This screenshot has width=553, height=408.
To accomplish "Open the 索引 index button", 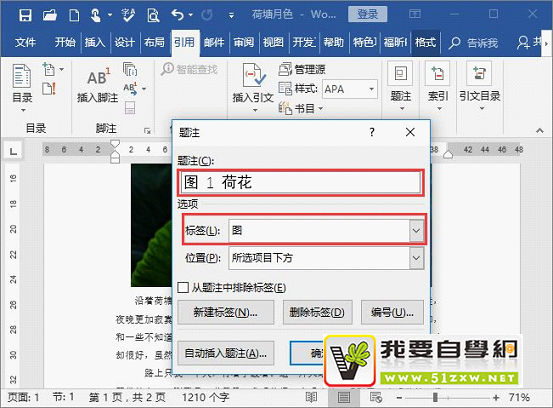I will coord(438,86).
